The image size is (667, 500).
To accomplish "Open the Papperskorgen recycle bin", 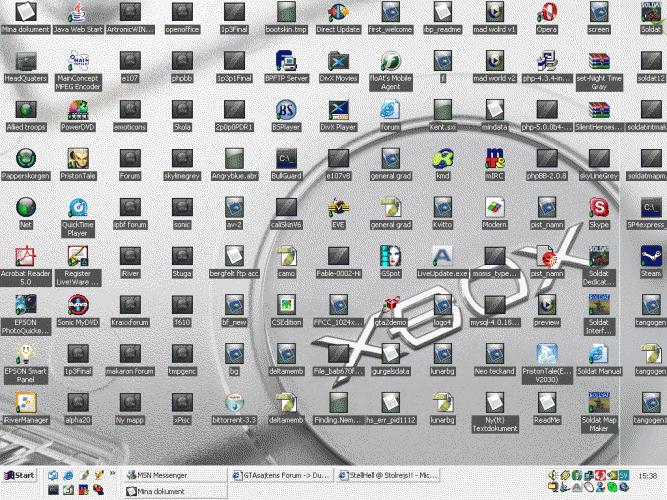I will pyautogui.click(x=24, y=158).
